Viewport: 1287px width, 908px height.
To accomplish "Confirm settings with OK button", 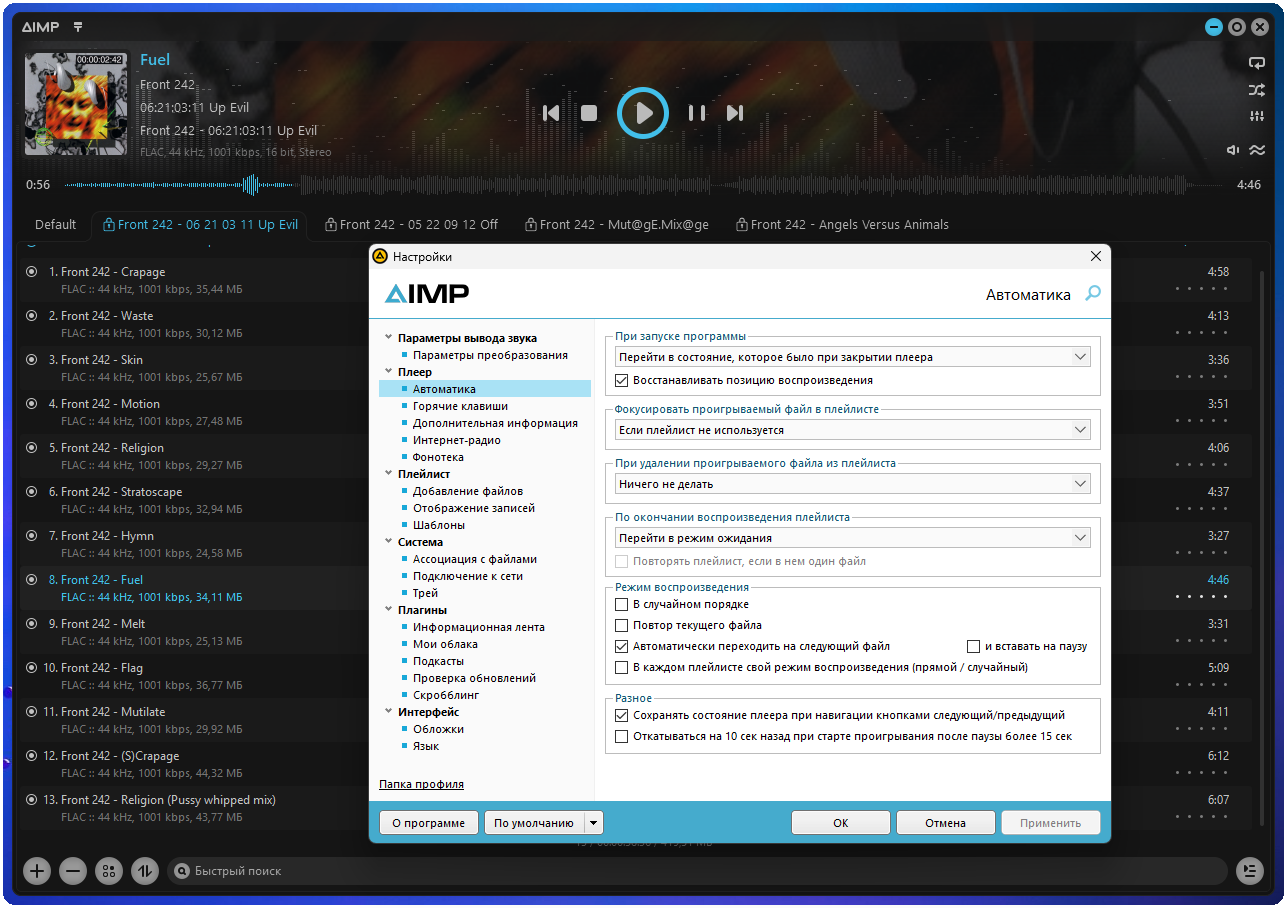I will point(841,823).
